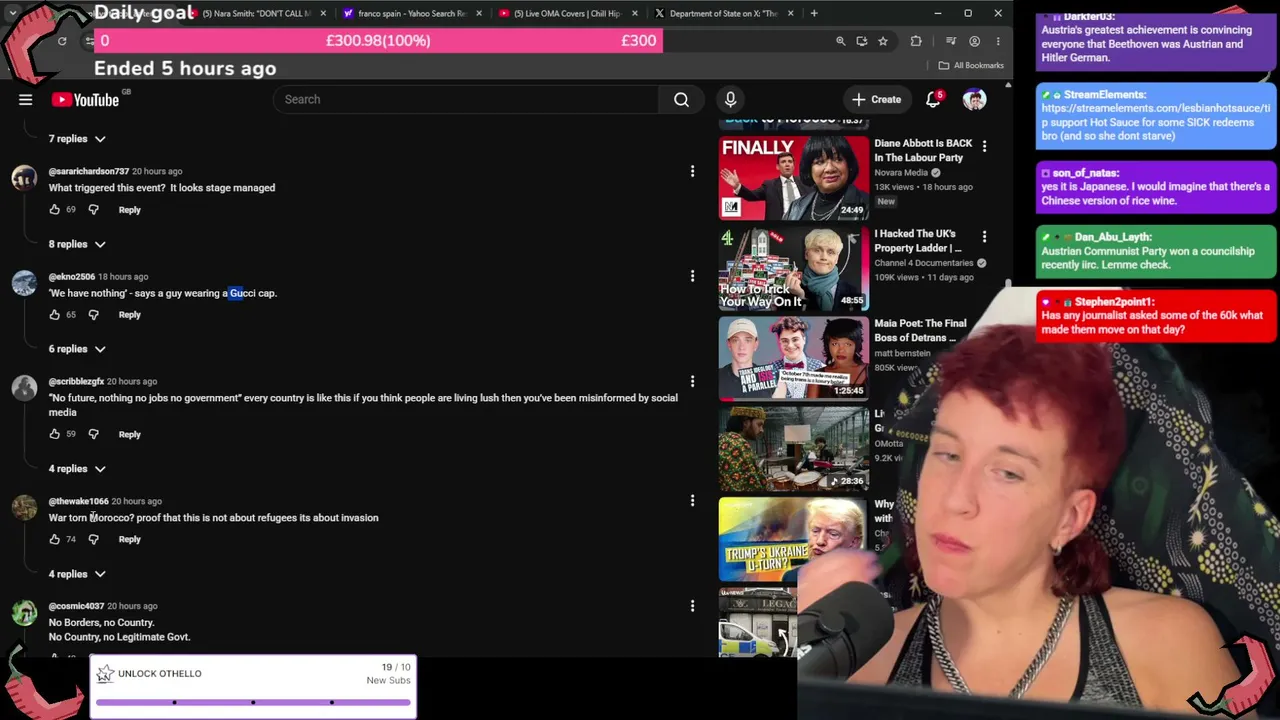Switch to the Nara Smith tab

pyautogui.click(x=257, y=13)
